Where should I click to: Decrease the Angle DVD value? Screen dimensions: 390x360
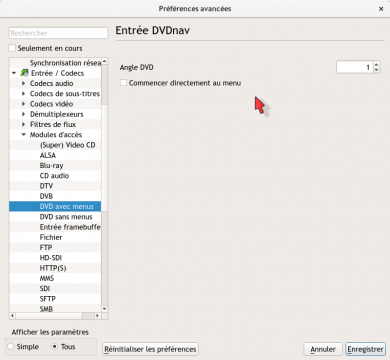tap(376, 70)
